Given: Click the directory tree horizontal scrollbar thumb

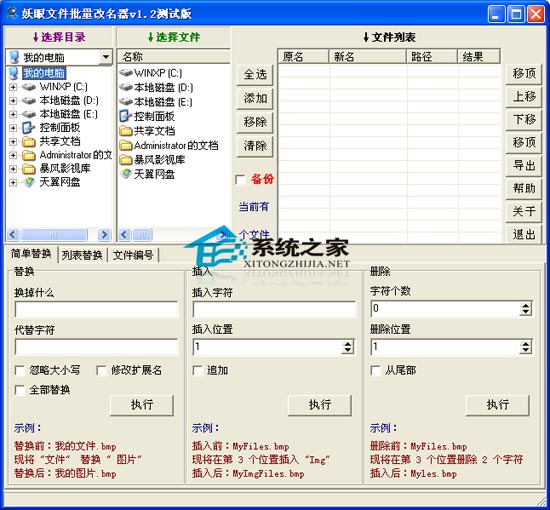Looking at the screenshot, I should click(x=54, y=235).
